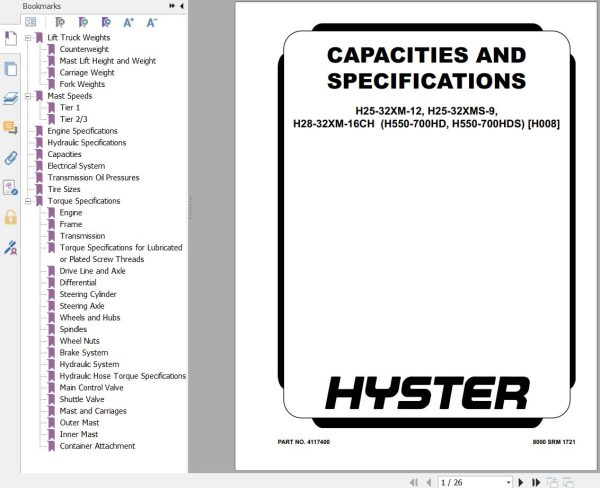Image resolution: width=600 pixels, height=488 pixels.
Task: Select the Capacities bookmark
Action: (x=64, y=154)
